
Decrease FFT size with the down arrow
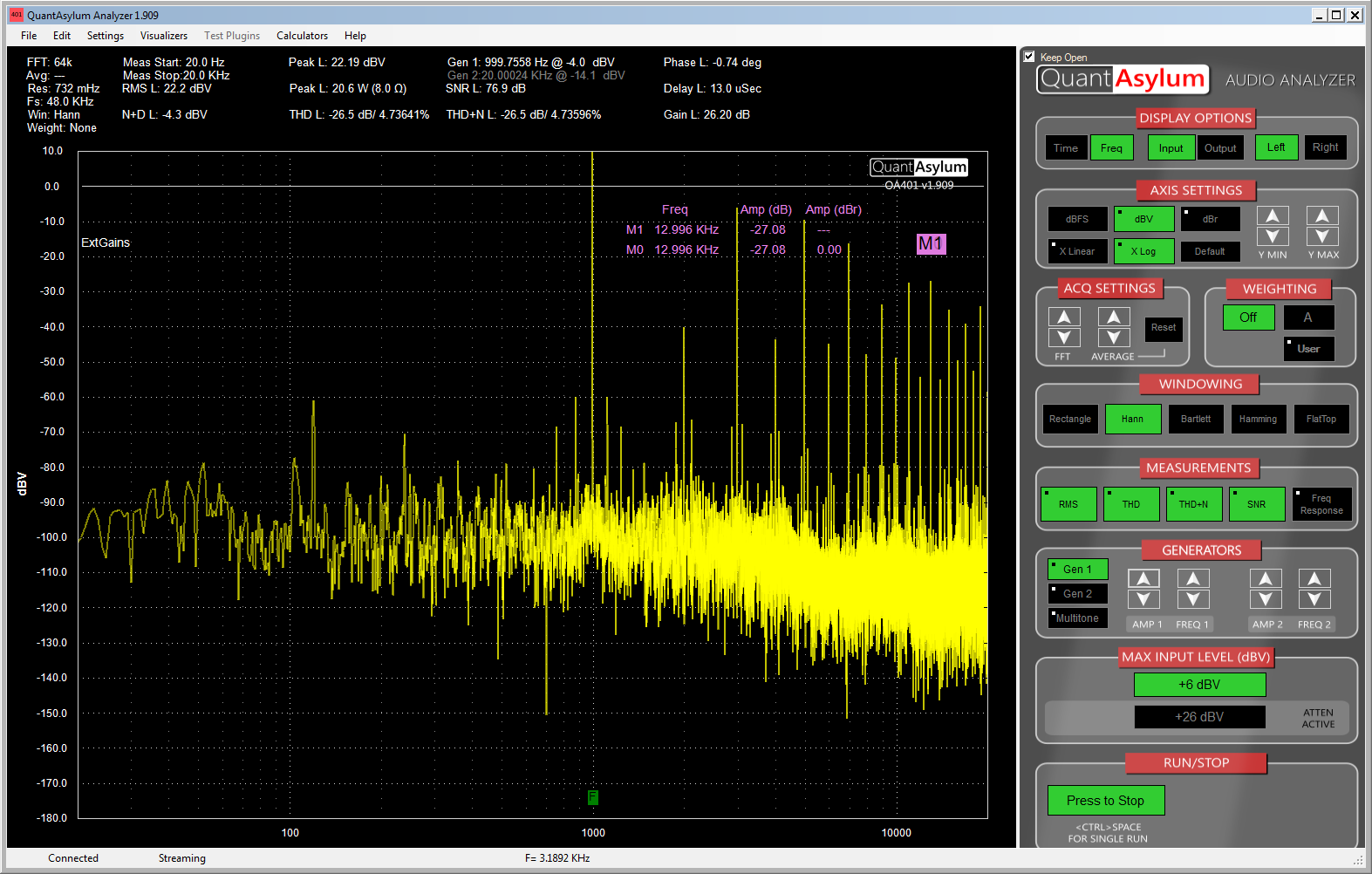(x=1064, y=338)
